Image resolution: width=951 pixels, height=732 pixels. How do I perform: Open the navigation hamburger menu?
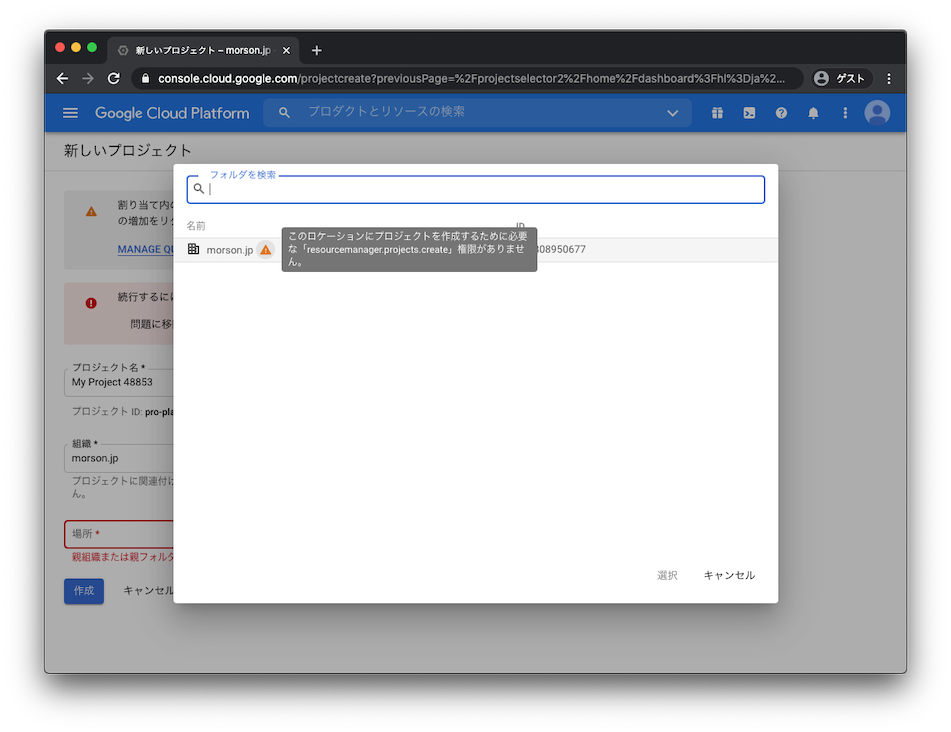coord(70,113)
